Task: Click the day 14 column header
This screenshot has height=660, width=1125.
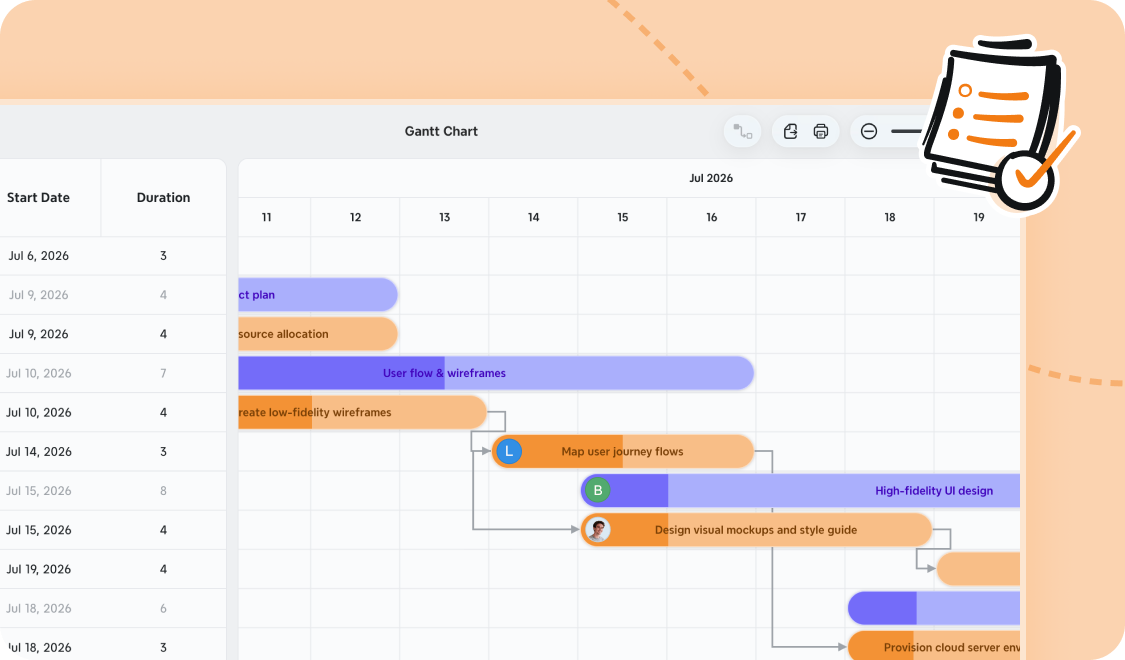Action: [534, 217]
